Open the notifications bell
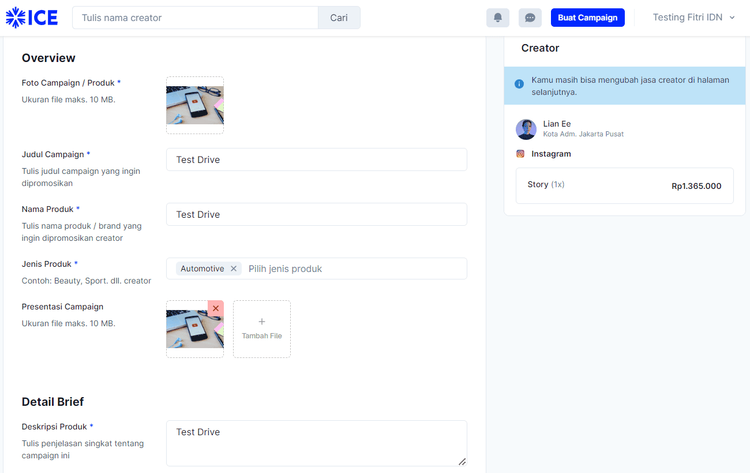750x473 pixels. pos(498,18)
